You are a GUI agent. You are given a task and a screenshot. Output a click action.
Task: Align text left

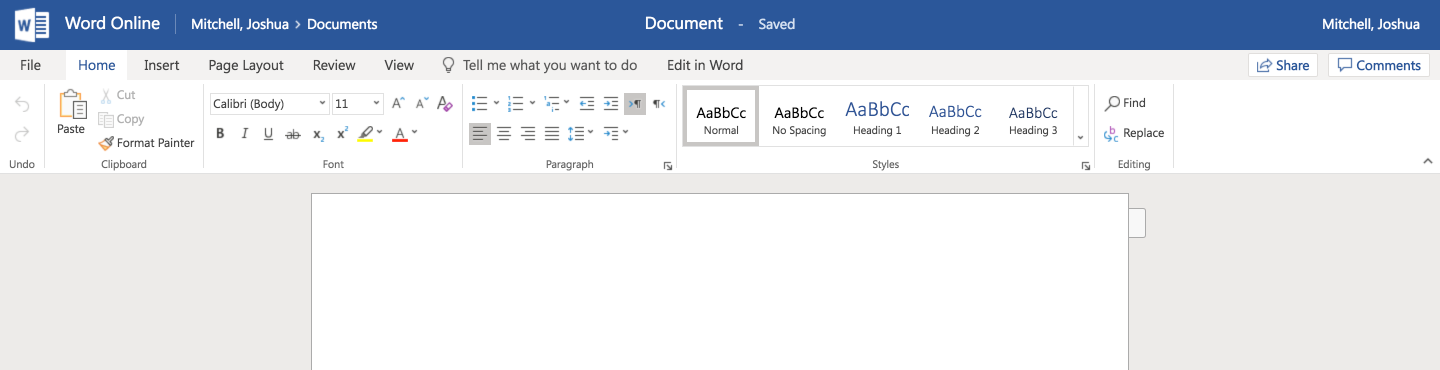[480, 133]
